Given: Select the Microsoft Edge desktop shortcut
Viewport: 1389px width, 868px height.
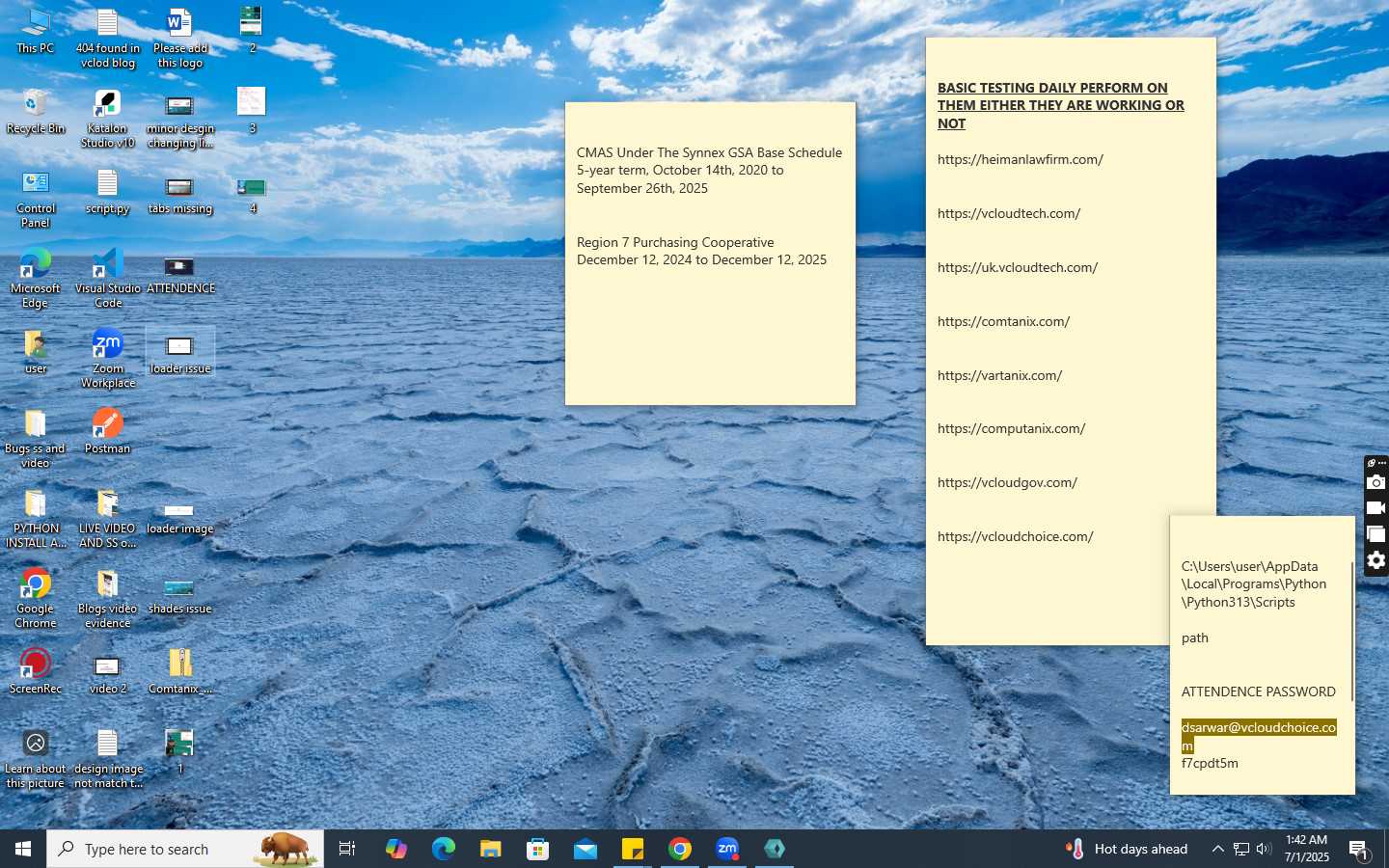Looking at the screenshot, I should tap(36, 279).
